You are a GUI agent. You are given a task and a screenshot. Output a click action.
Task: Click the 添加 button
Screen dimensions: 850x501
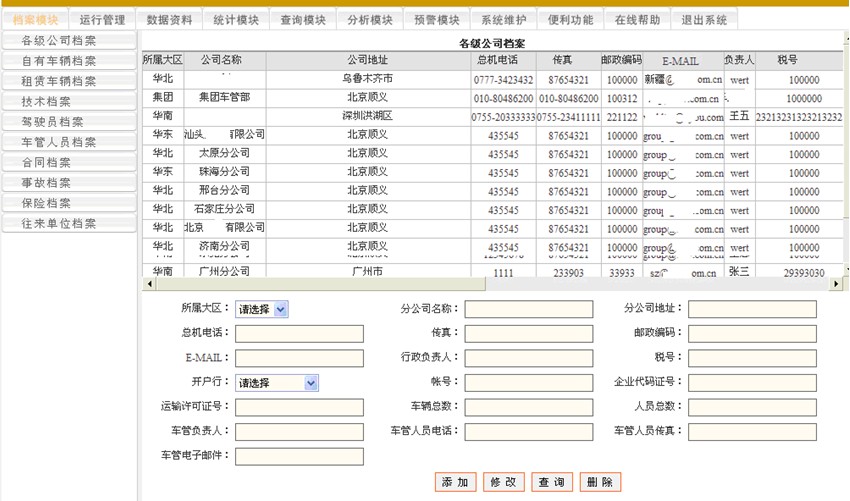455,482
